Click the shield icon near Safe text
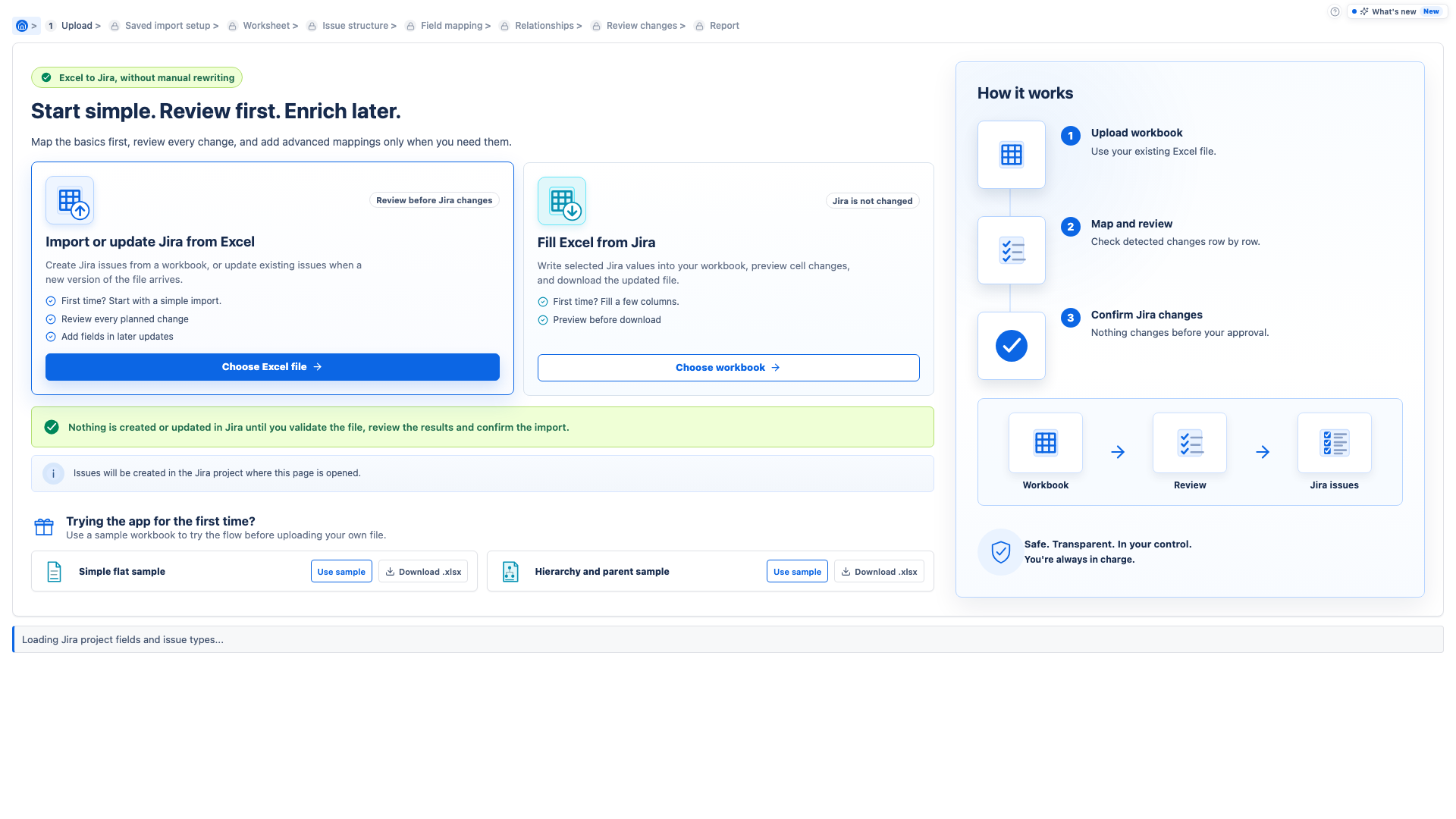This screenshot has width=1456, height=819. pyautogui.click(x=1001, y=552)
